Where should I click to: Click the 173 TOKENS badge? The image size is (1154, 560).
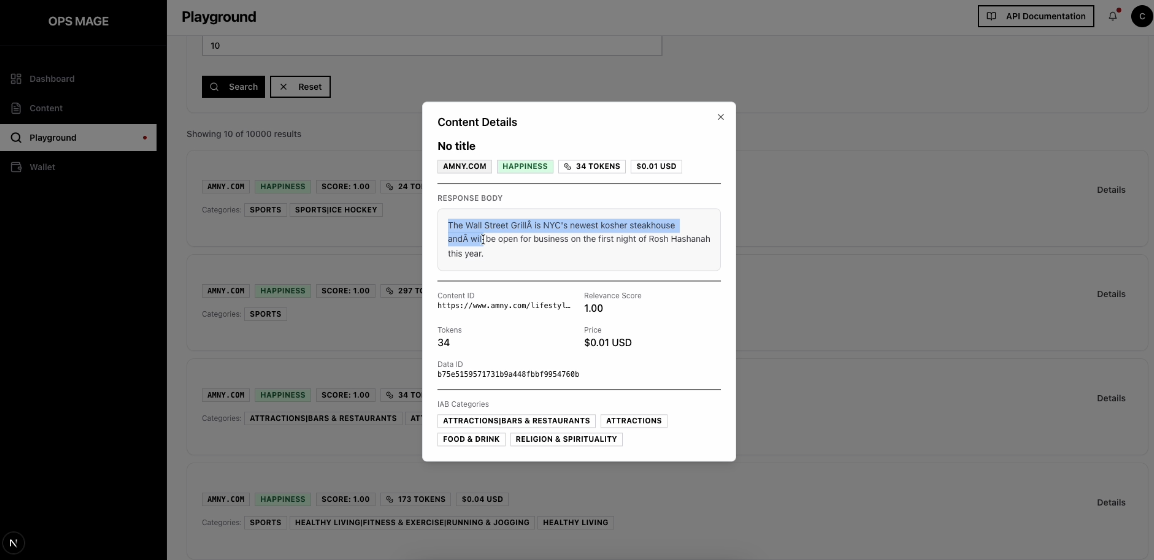pyautogui.click(x=414, y=499)
